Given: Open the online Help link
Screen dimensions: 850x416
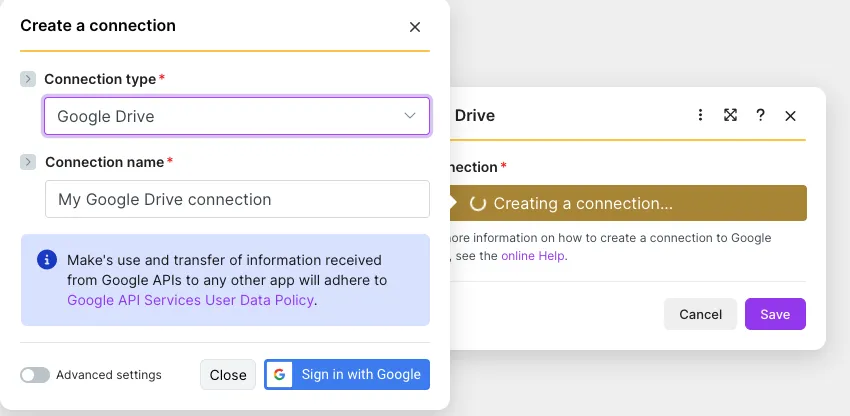Looking at the screenshot, I should 533,256.
